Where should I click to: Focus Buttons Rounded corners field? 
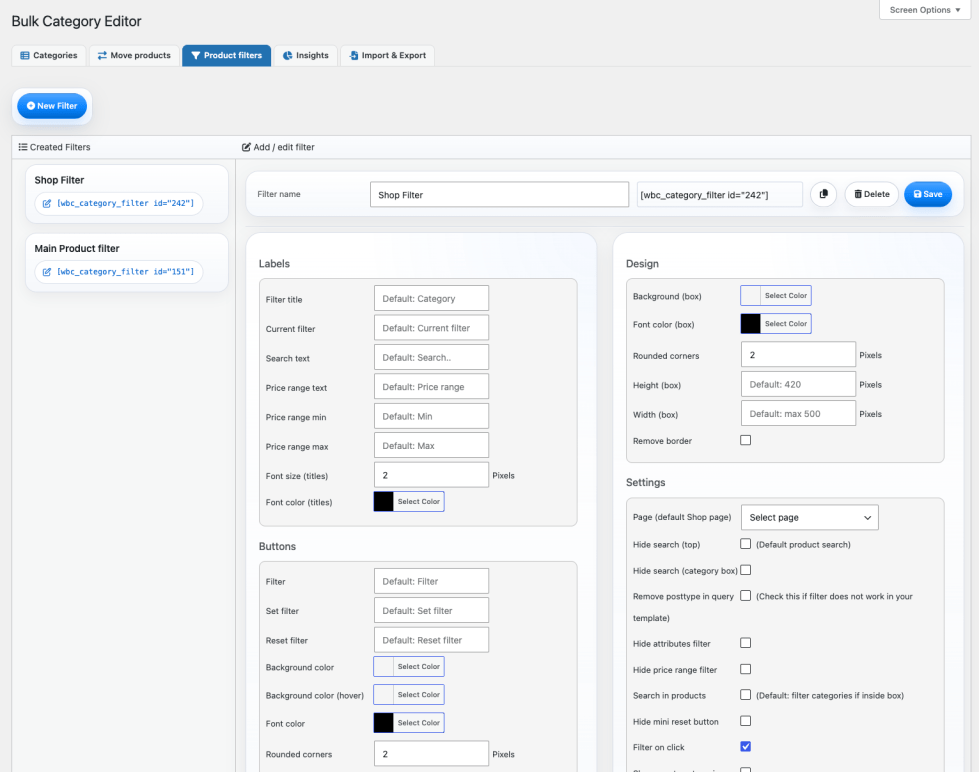(431, 753)
